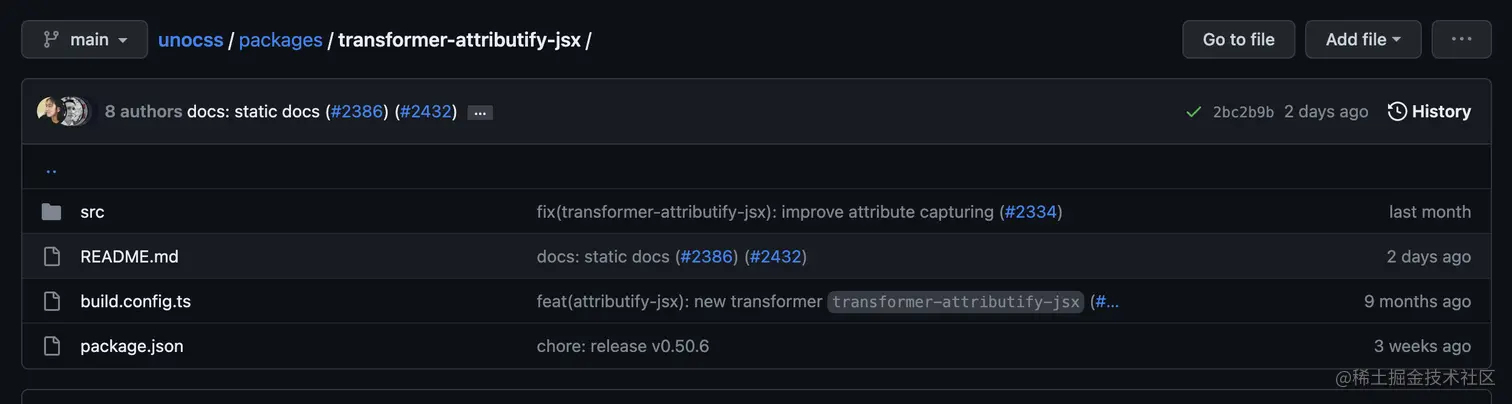Screen dimensions: 1512x404
Task: Click the History clock icon
Action: pyautogui.click(x=1397, y=112)
